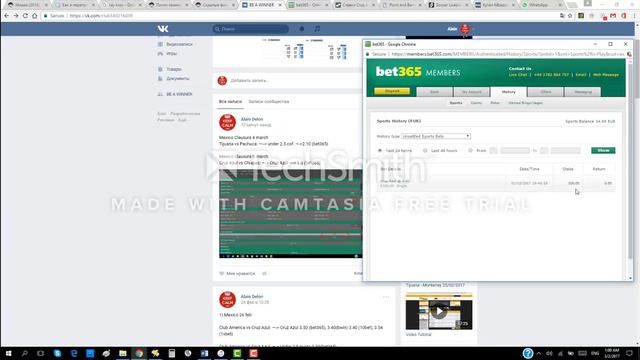Click the green Show button
This screenshot has height=360, width=640.
[603, 151]
